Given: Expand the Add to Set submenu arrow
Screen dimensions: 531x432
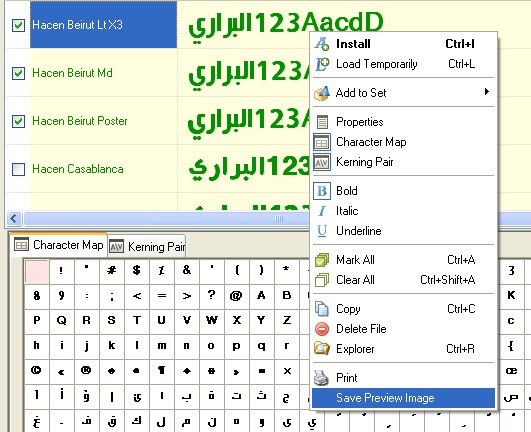Looking at the screenshot, I should [487, 92].
